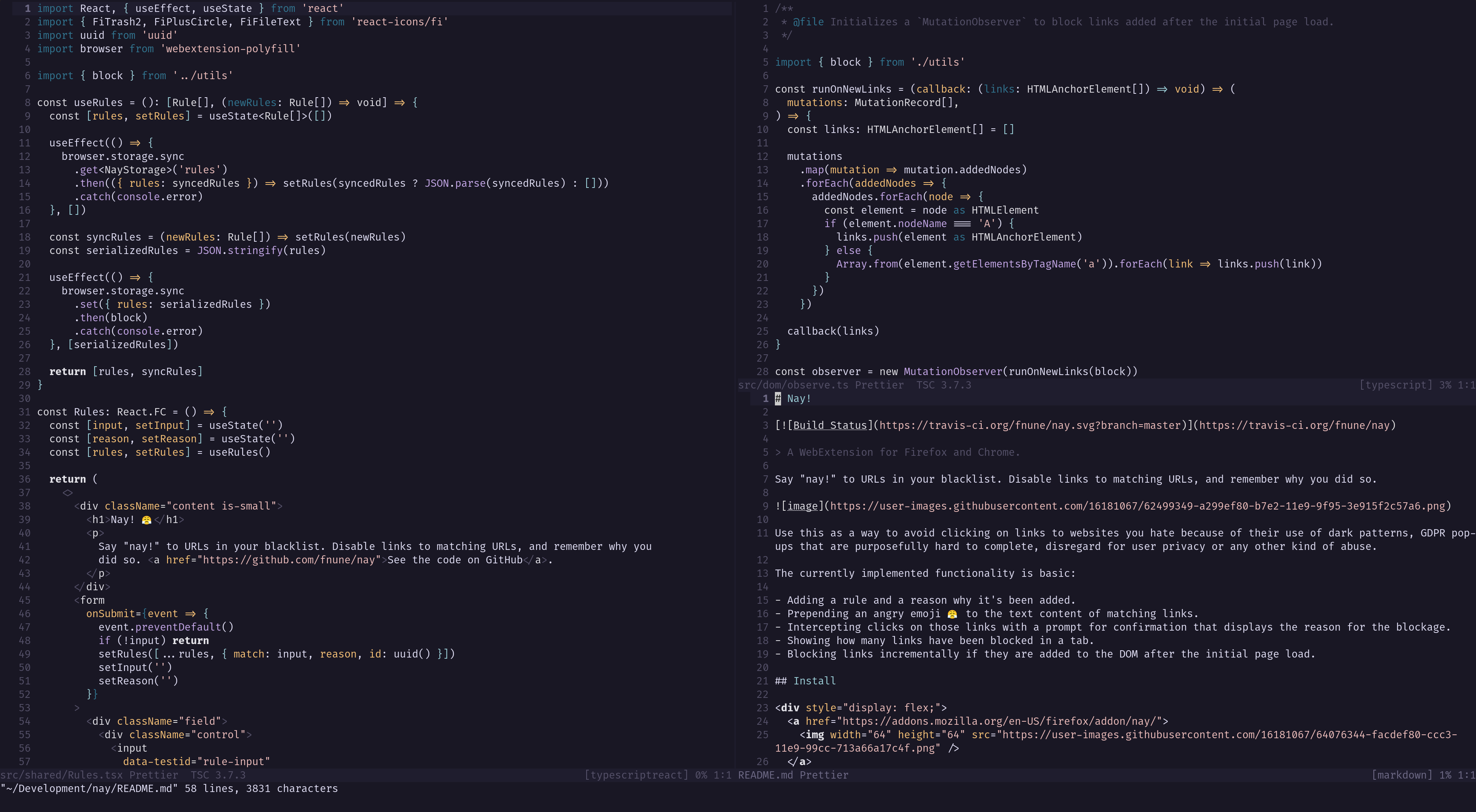Click the Build Status link text in README
Image resolution: width=1476 pixels, height=812 pixels.
[x=830, y=425]
